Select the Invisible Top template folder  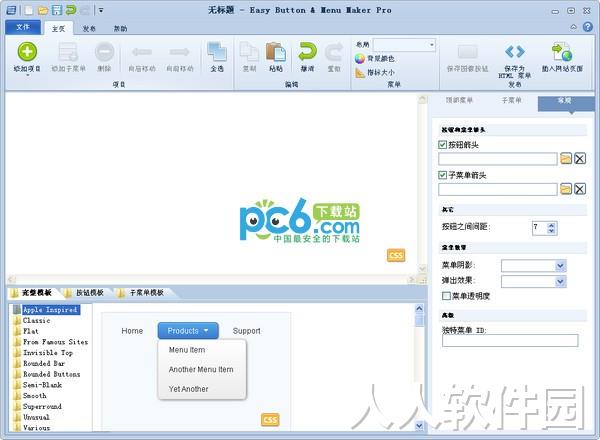(43, 352)
